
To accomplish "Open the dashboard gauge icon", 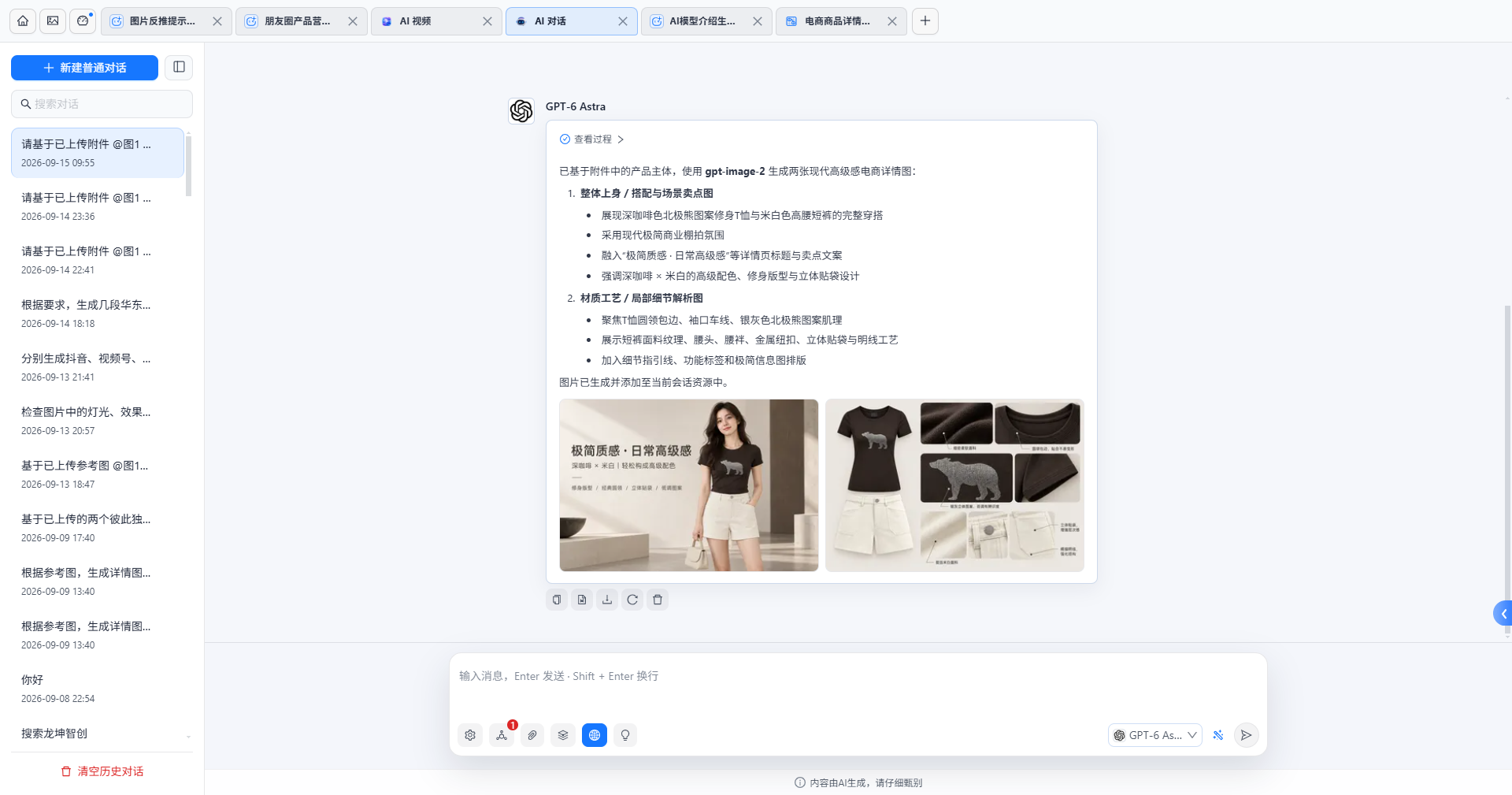I will (83, 21).
